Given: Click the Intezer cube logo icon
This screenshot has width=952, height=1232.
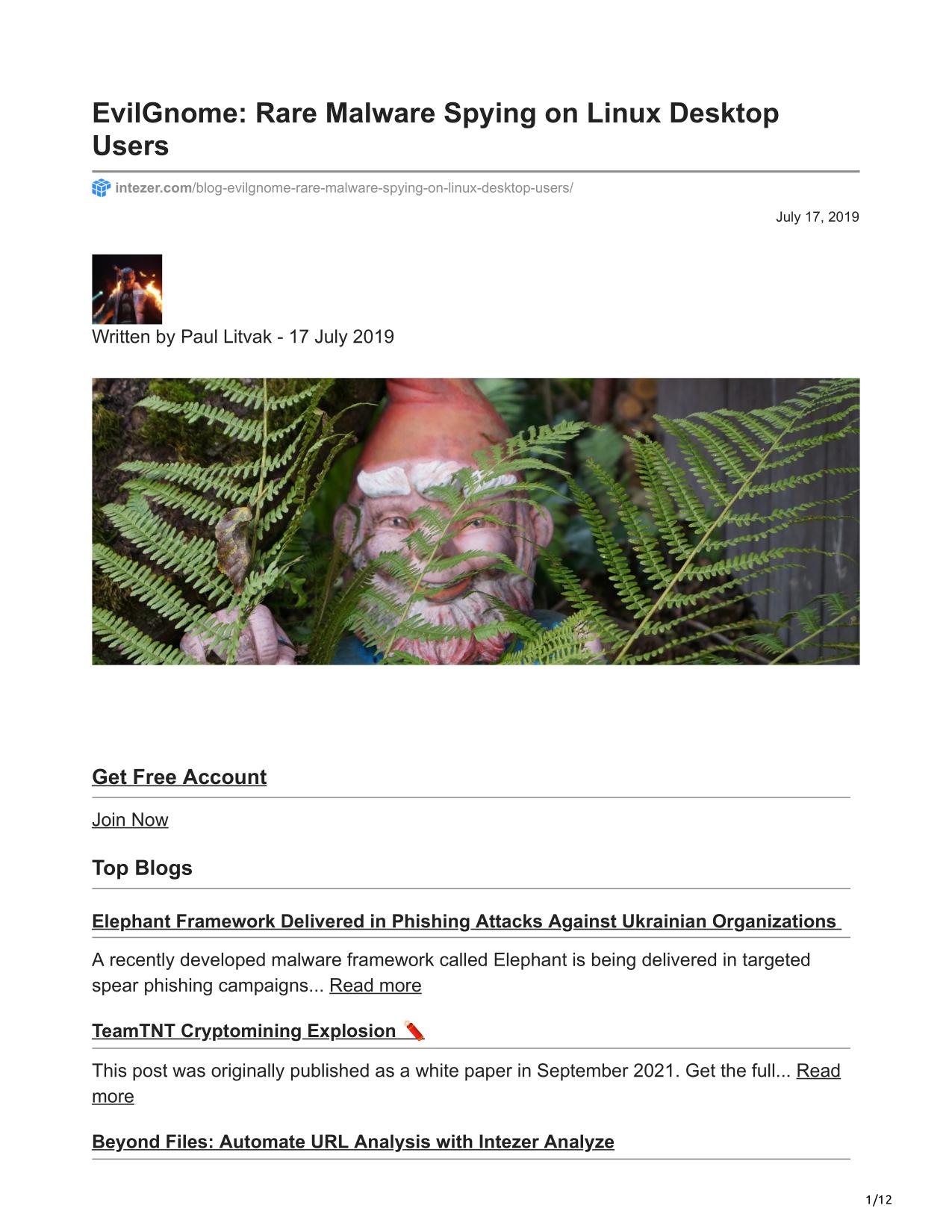Looking at the screenshot, I should (x=101, y=188).
